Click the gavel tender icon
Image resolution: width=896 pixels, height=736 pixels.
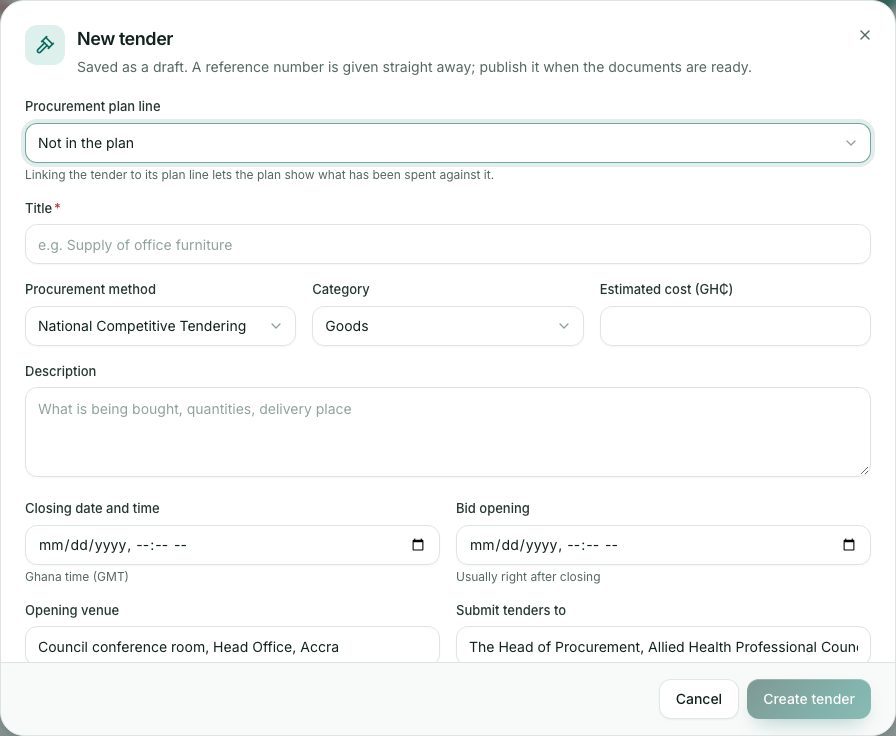coord(45,45)
